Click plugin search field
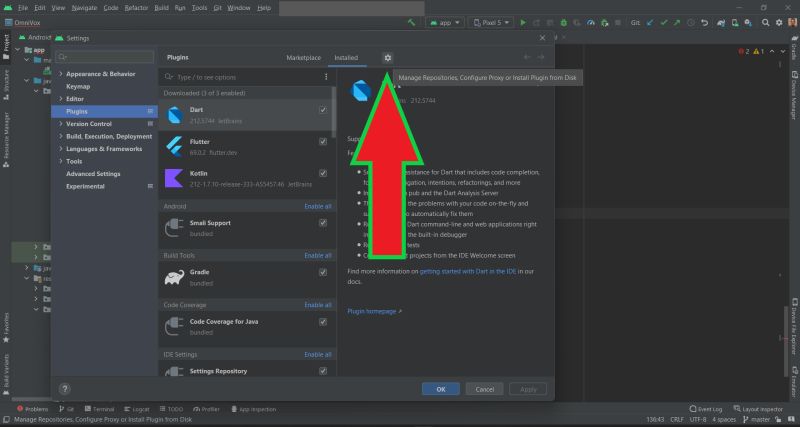Image resolution: width=800 pixels, height=427 pixels. click(242, 77)
